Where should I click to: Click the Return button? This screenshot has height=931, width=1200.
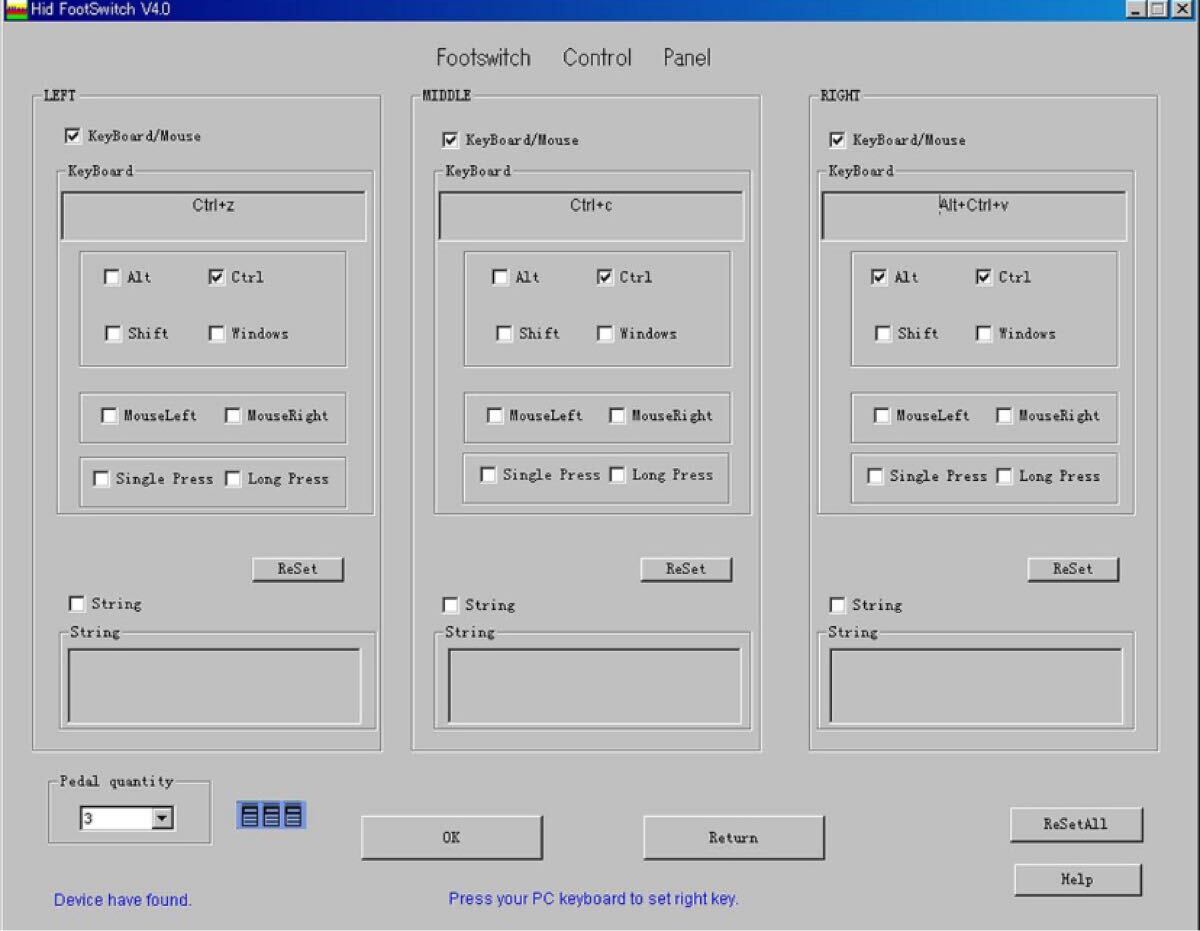(734, 838)
